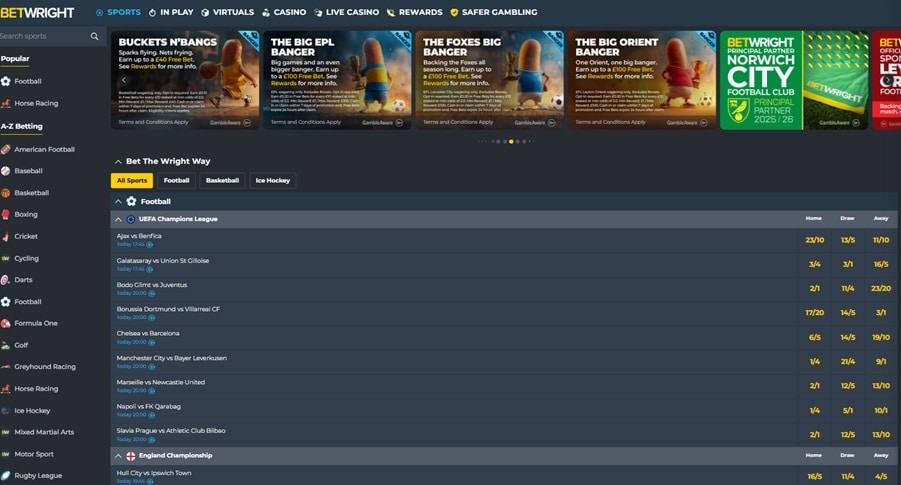Viewport: 901px width, 485px height.
Task: Open The Foxes Big Banger promotion
Action: coord(490,80)
